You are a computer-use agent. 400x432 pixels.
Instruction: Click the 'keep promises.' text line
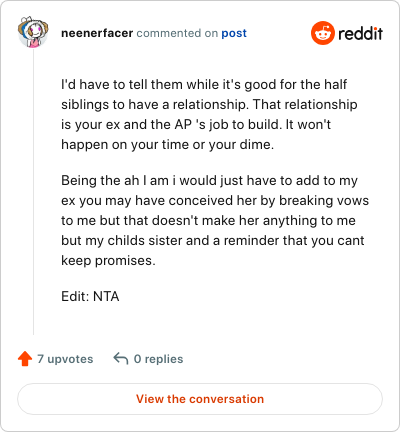tap(108, 260)
